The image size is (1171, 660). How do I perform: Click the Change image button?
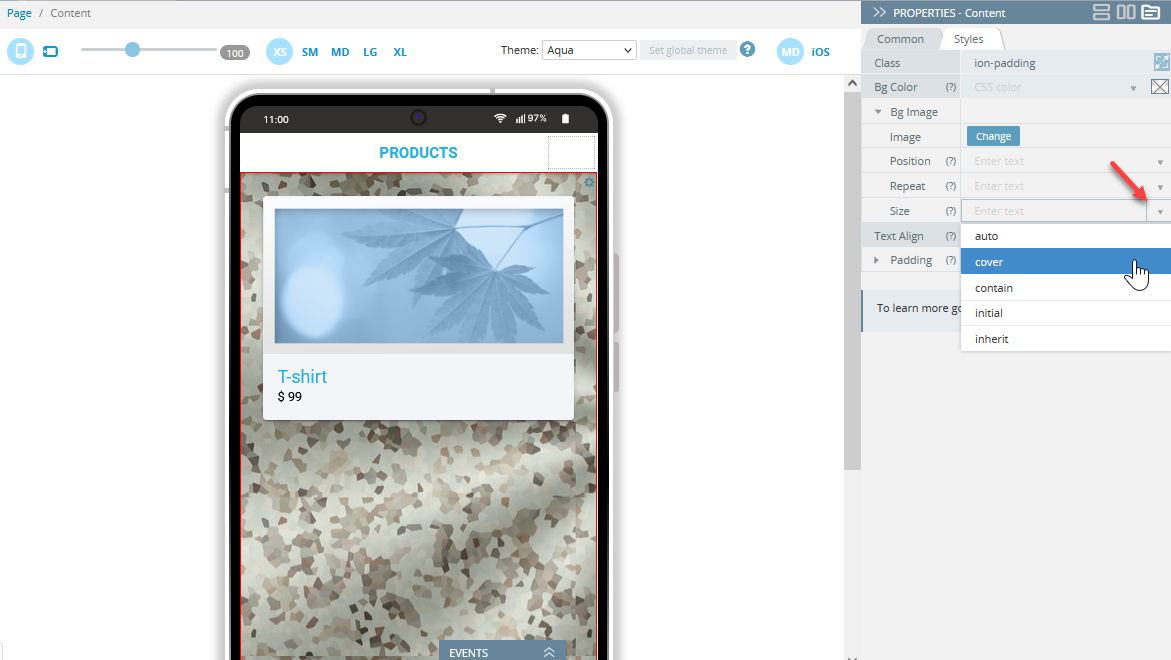pyautogui.click(x=993, y=136)
